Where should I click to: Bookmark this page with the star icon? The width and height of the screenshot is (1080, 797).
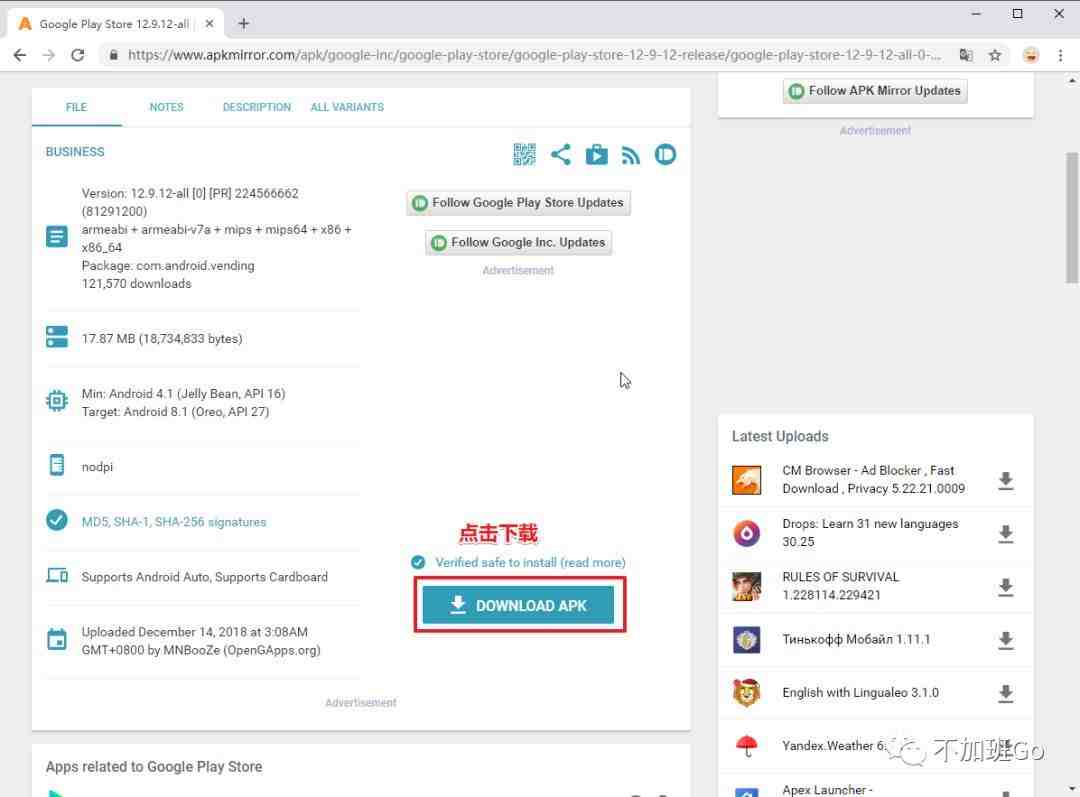(x=995, y=55)
